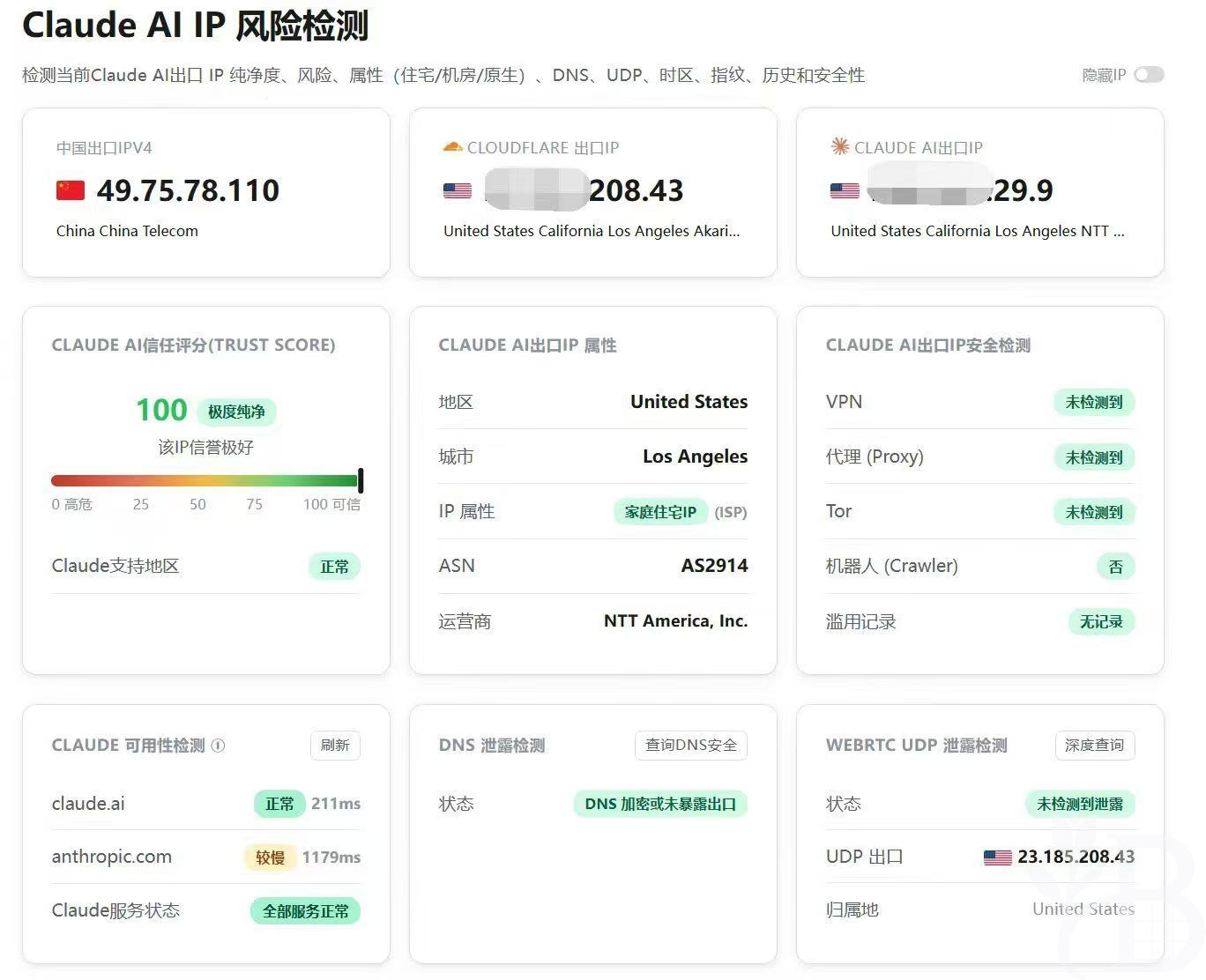
Task: Click the Claude starburst logo icon
Action: pos(839,146)
